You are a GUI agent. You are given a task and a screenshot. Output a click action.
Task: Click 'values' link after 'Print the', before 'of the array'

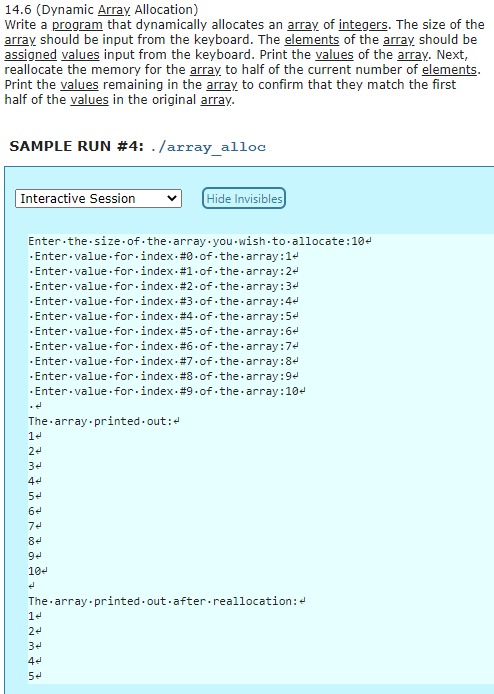click(x=334, y=54)
